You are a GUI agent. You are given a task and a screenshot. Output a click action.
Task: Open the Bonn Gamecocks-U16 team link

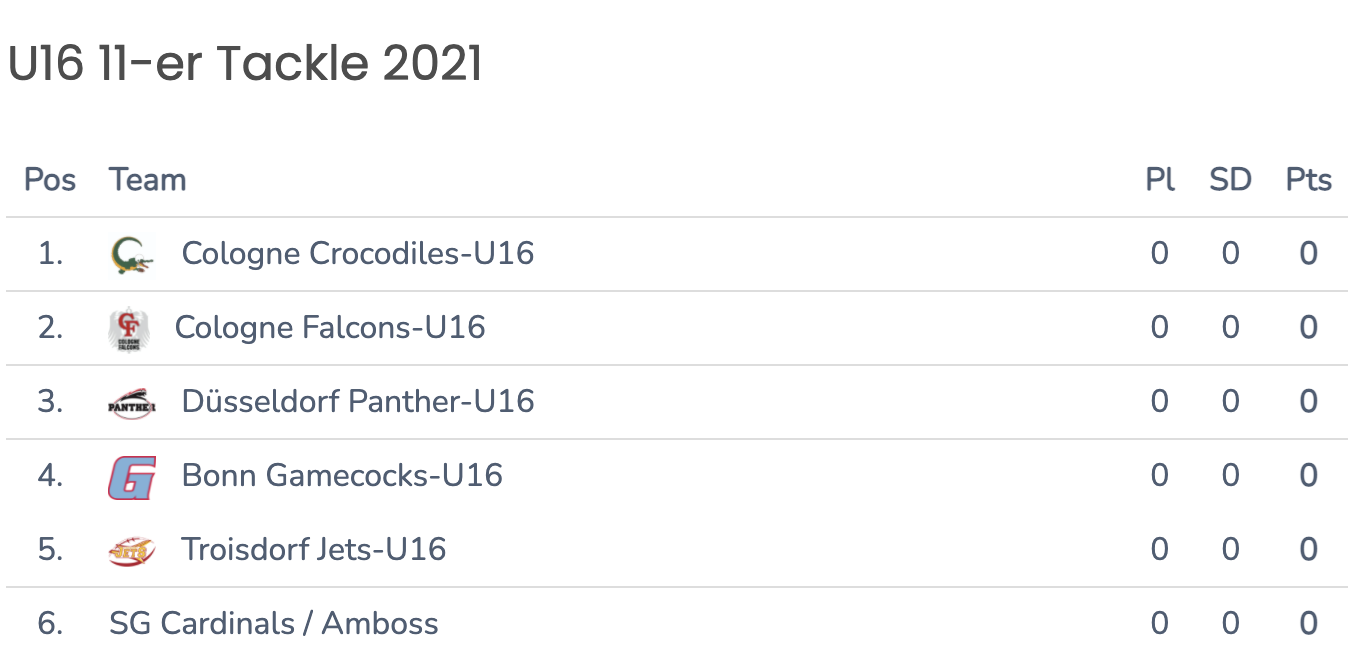pos(342,476)
